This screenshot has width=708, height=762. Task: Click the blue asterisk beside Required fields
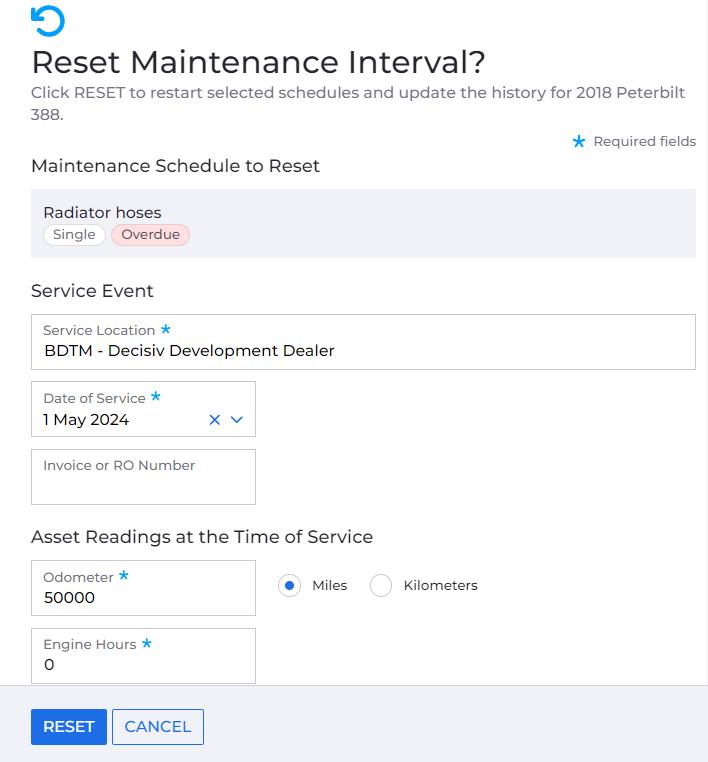[579, 142]
